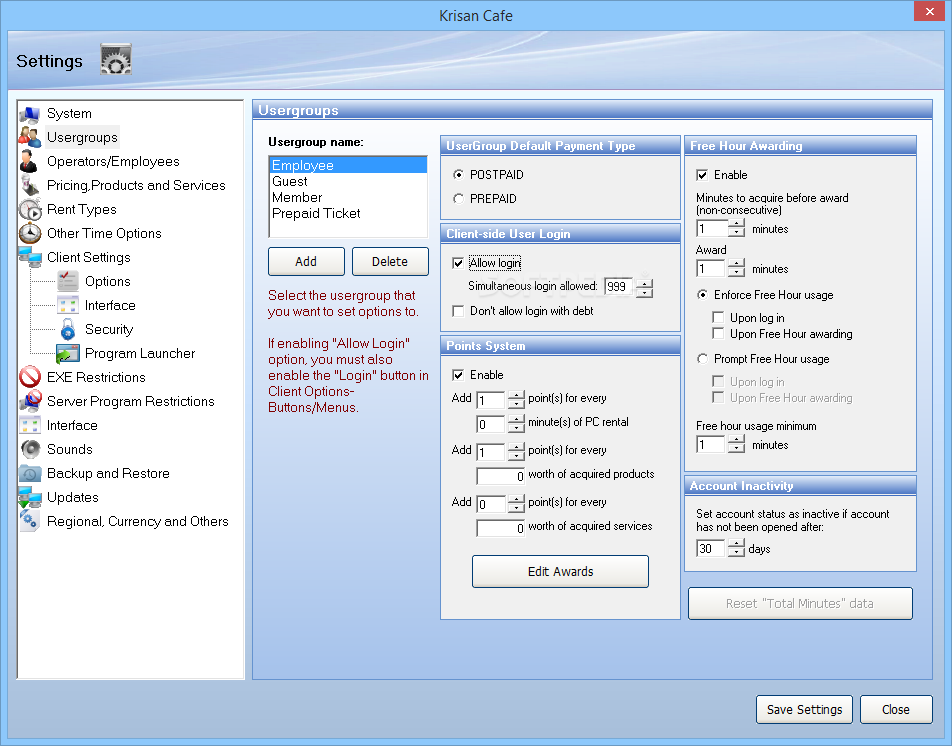The height and width of the screenshot is (746, 952).
Task: Click the Options checklist icon
Action: [67, 281]
